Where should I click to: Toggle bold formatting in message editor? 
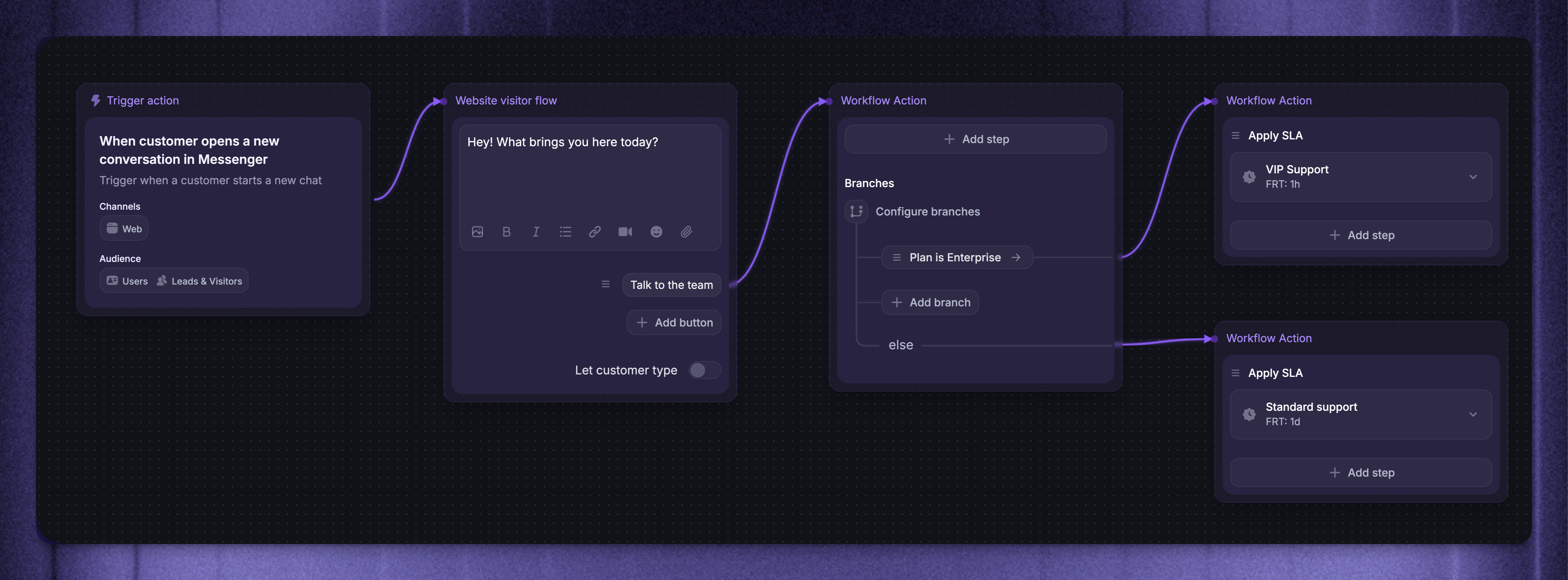[506, 232]
